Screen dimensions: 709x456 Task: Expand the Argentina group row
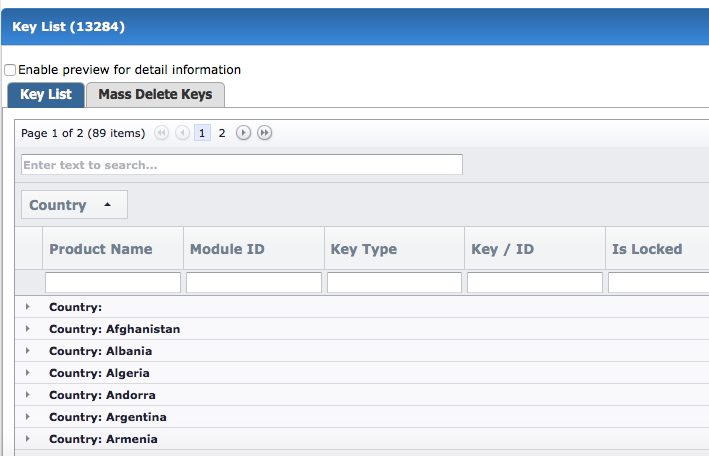tap(28, 417)
